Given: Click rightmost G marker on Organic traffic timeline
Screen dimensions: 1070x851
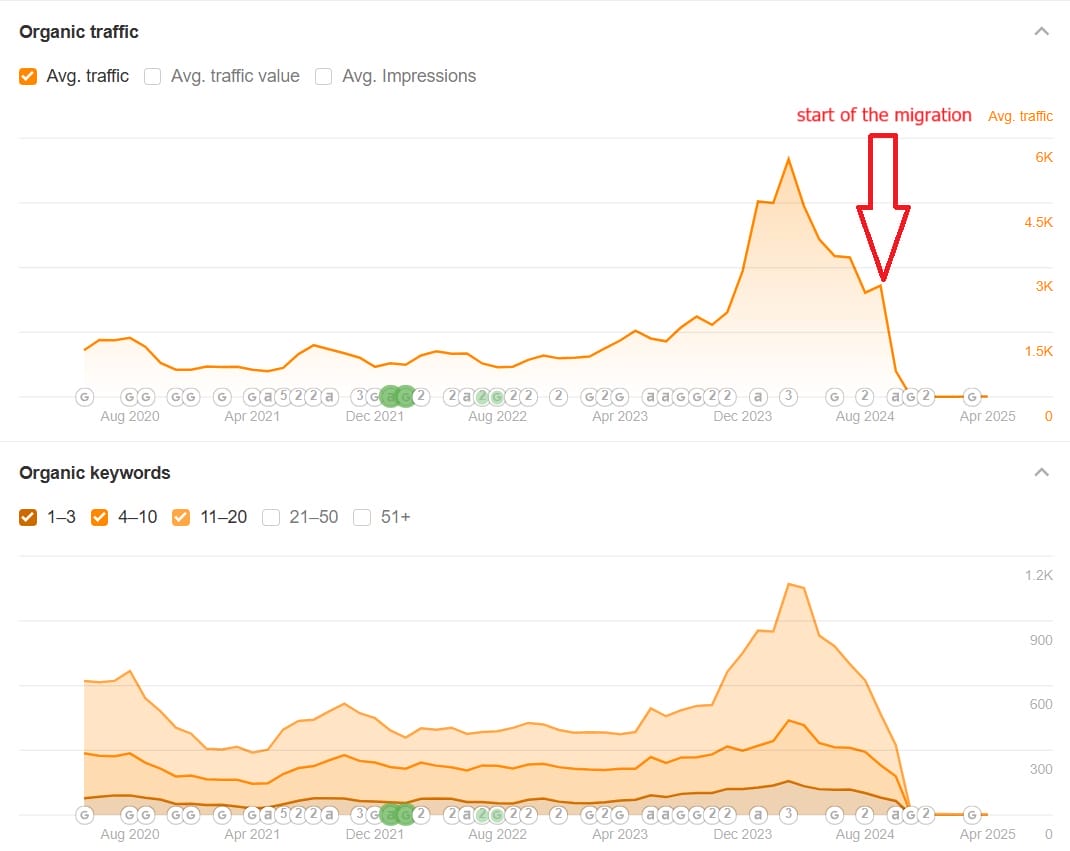Looking at the screenshot, I should click(x=971, y=397).
